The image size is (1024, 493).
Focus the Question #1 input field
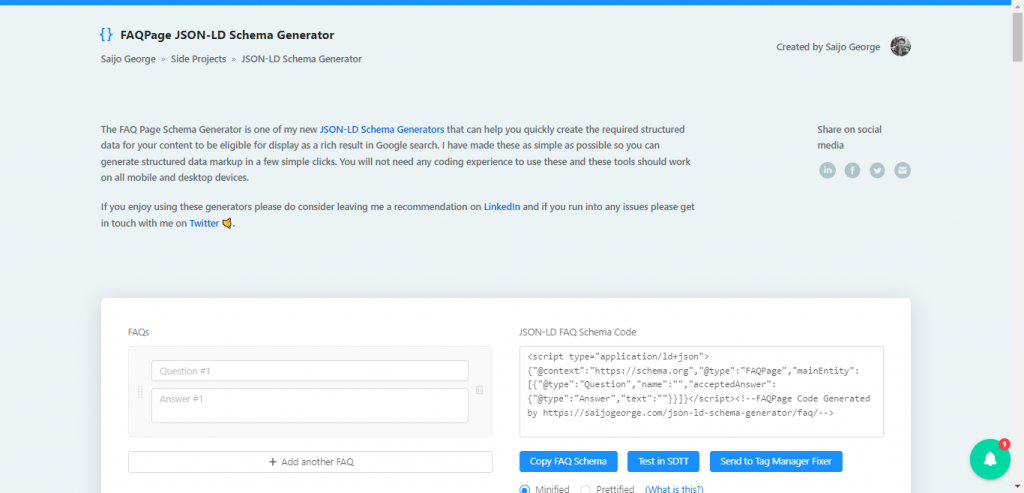coord(310,371)
